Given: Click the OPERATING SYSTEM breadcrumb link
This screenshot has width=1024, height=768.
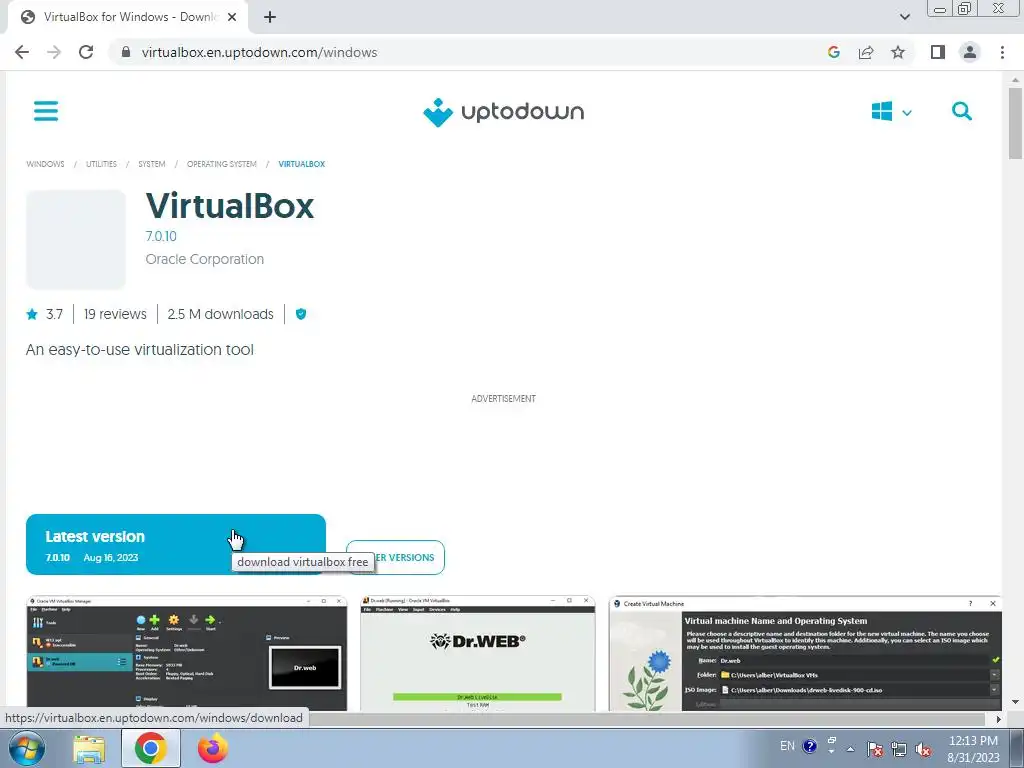Looking at the screenshot, I should coord(221,164).
